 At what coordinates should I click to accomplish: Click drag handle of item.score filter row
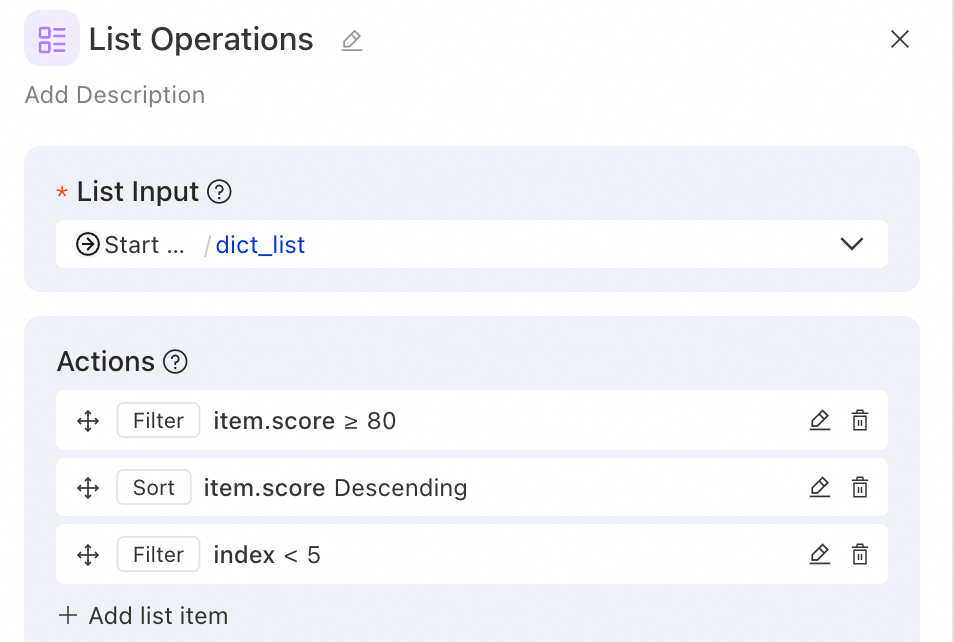(88, 421)
